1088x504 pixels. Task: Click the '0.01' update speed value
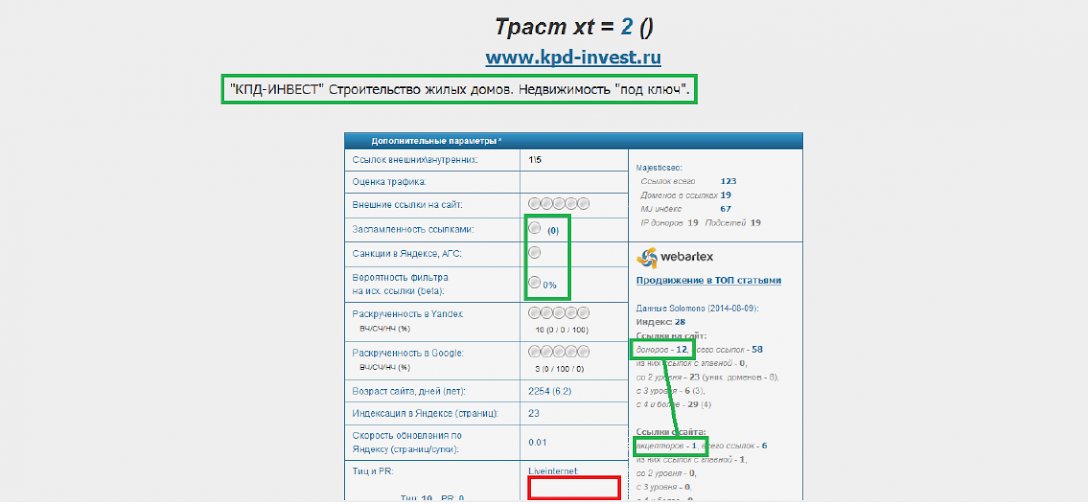click(537, 442)
